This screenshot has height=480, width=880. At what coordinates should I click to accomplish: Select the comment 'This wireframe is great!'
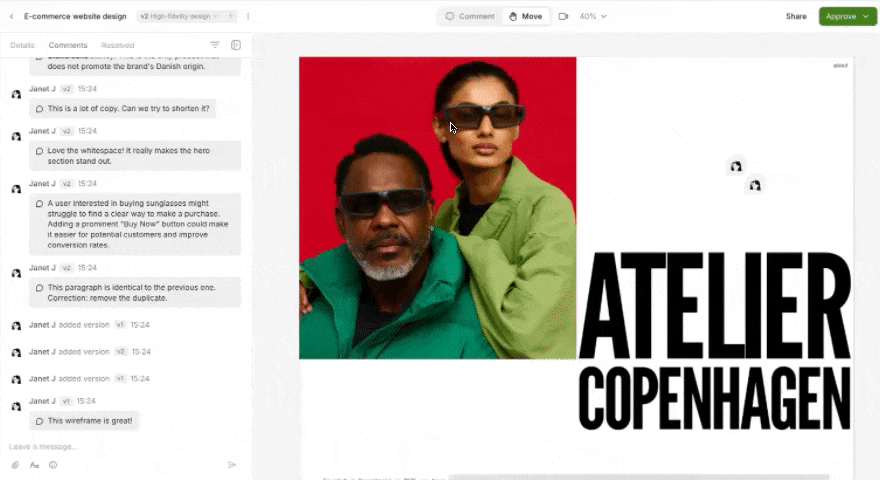(x=84, y=421)
